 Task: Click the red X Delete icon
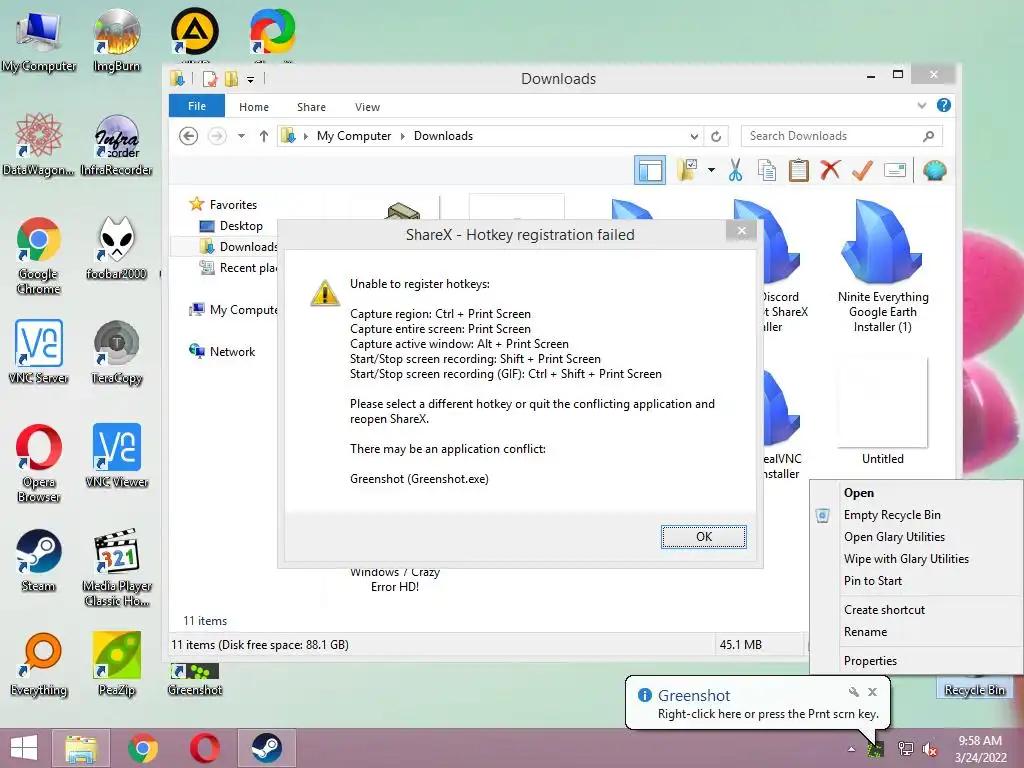[x=830, y=170]
